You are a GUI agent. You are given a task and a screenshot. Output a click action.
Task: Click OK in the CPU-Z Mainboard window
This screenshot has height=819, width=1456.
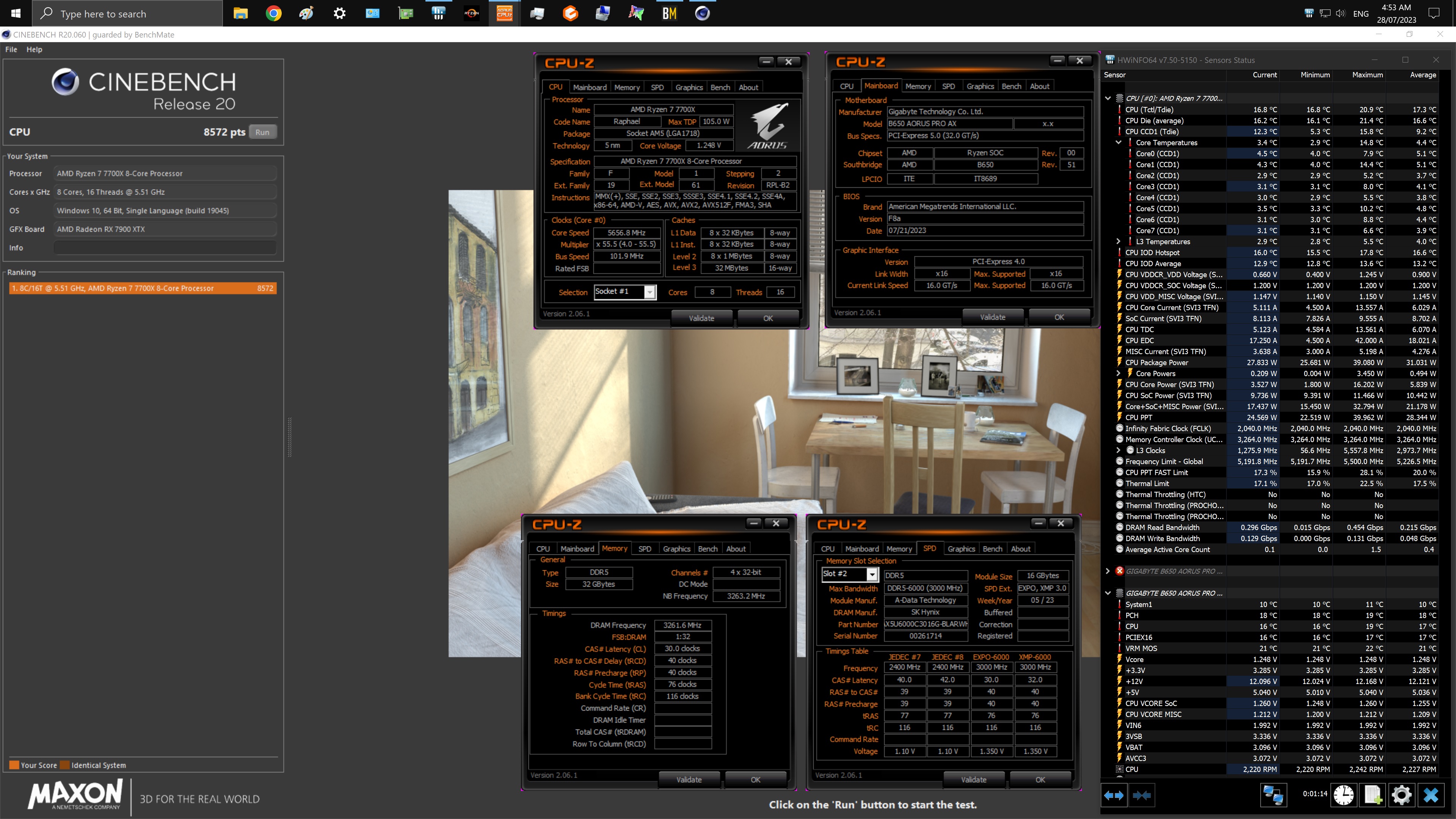pyautogui.click(x=1059, y=317)
